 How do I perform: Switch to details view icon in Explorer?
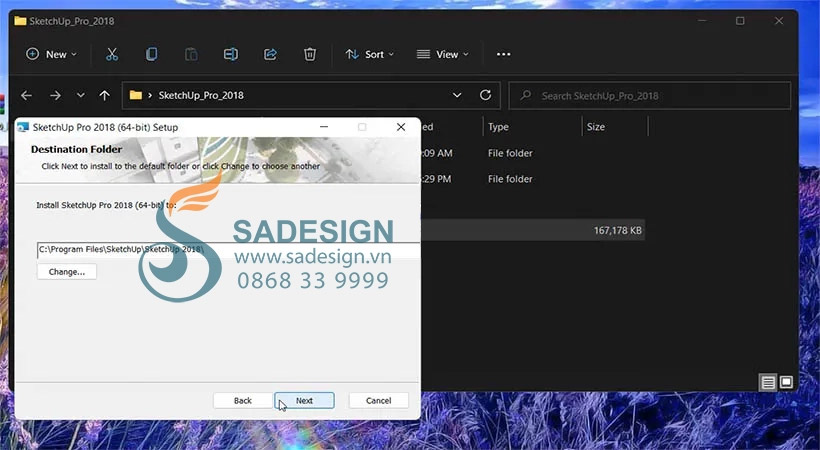pyautogui.click(x=768, y=382)
